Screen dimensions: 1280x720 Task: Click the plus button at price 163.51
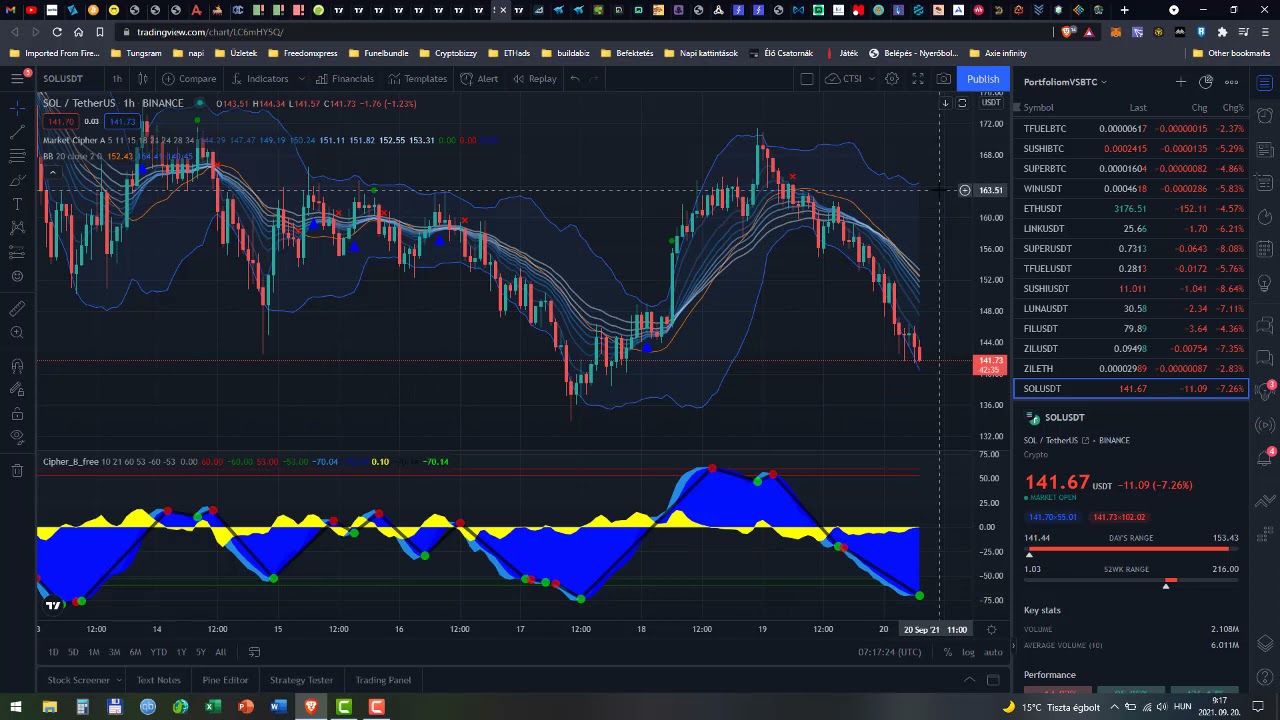point(964,190)
